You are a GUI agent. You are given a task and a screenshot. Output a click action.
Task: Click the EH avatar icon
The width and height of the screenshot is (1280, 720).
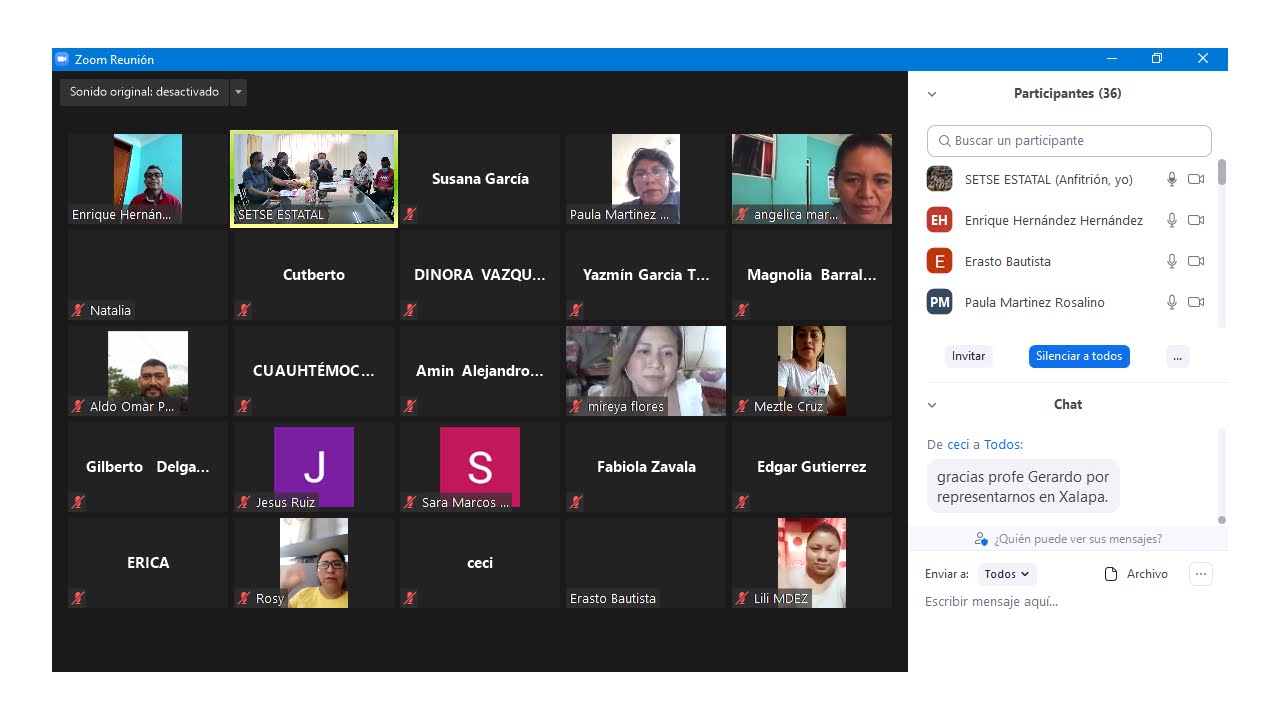pyautogui.click(x=939, y=220)
